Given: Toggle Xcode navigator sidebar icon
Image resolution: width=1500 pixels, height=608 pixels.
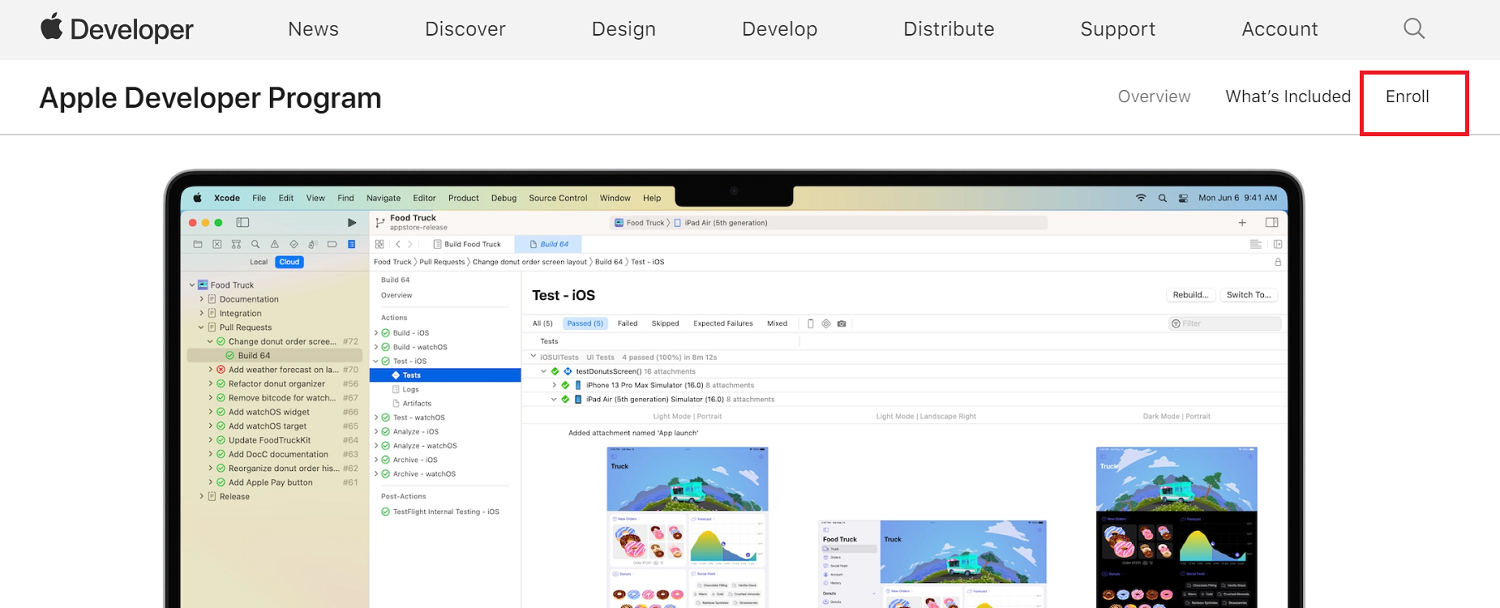Looking at the screenshot, I should [x=242, y=222].
